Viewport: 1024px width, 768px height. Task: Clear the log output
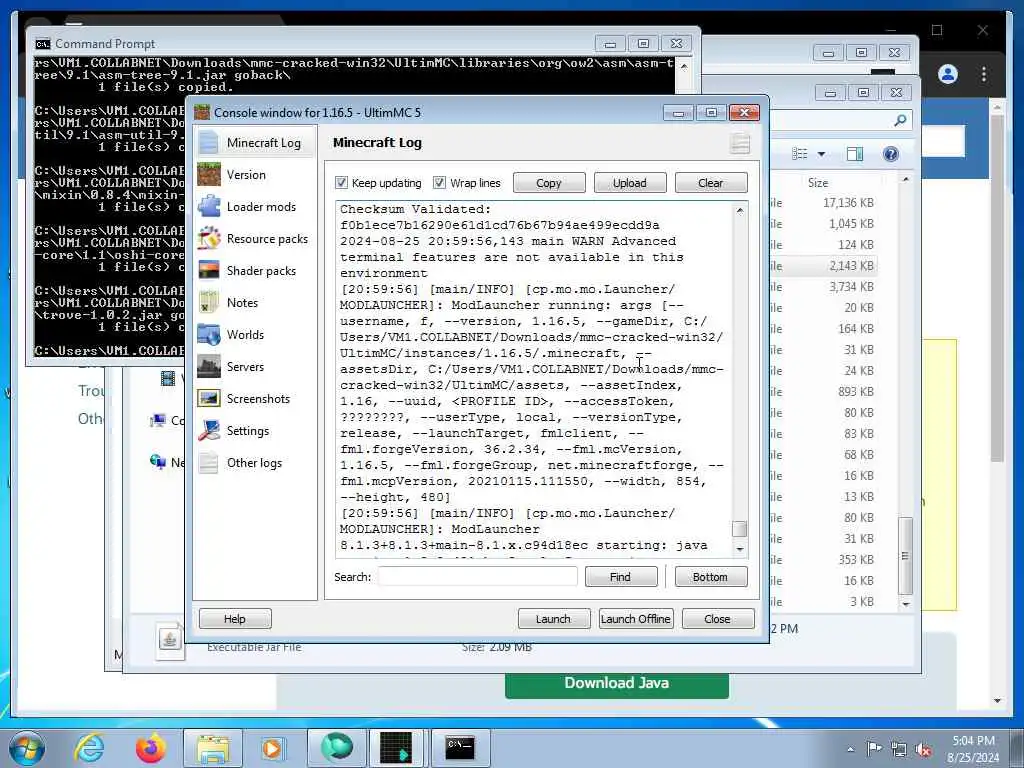coord(711,183)
